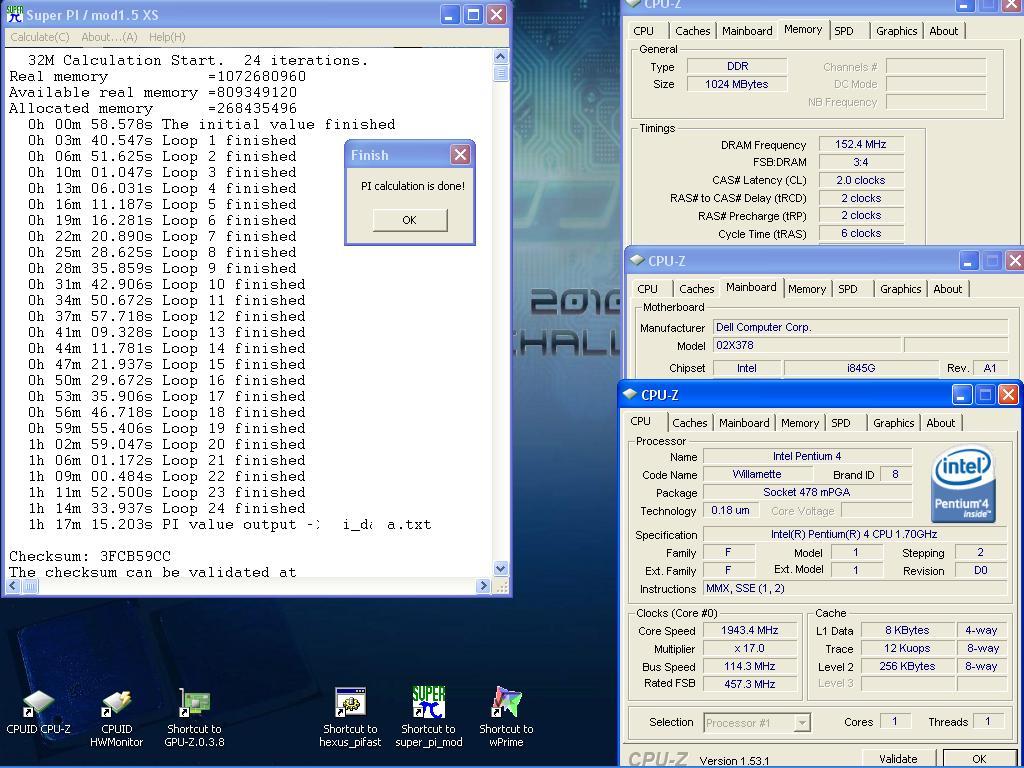Switch to Memory tab in front CPU-Z window

(799, 423)
